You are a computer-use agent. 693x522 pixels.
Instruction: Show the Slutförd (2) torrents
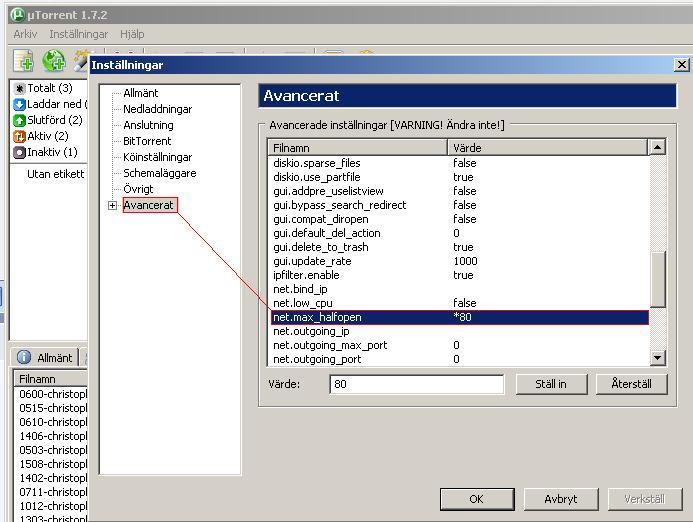(54, 120)
